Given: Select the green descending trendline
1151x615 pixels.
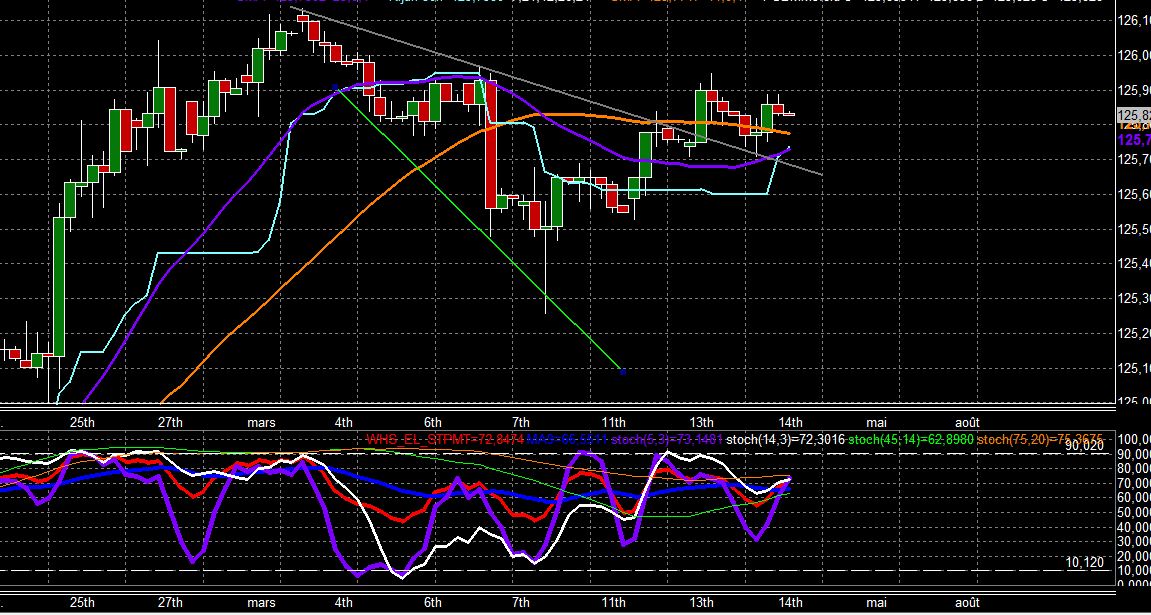Looking at the screenshot, I should tap(477, 228).
